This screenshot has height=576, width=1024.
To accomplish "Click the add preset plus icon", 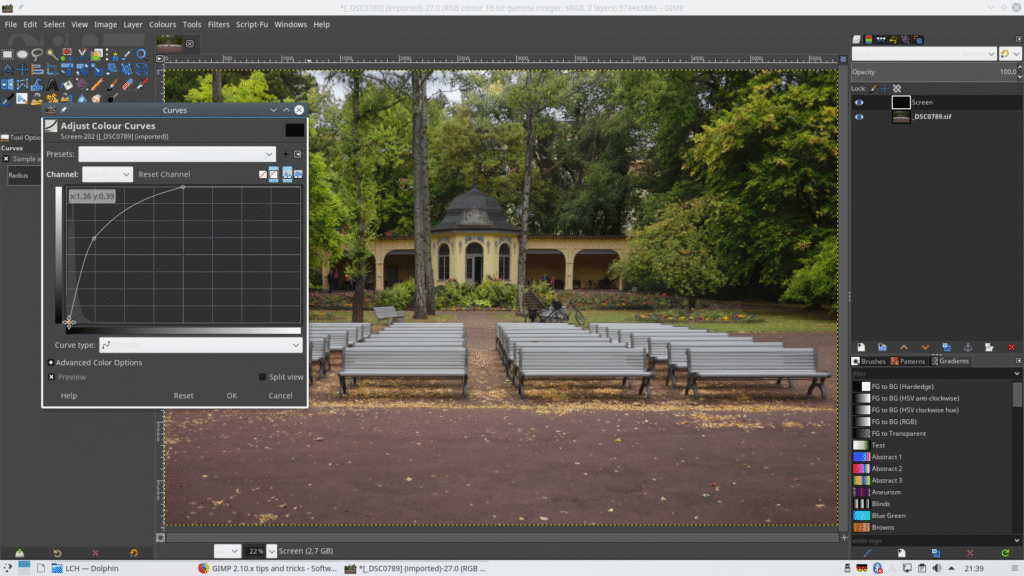I will point(285,154).
